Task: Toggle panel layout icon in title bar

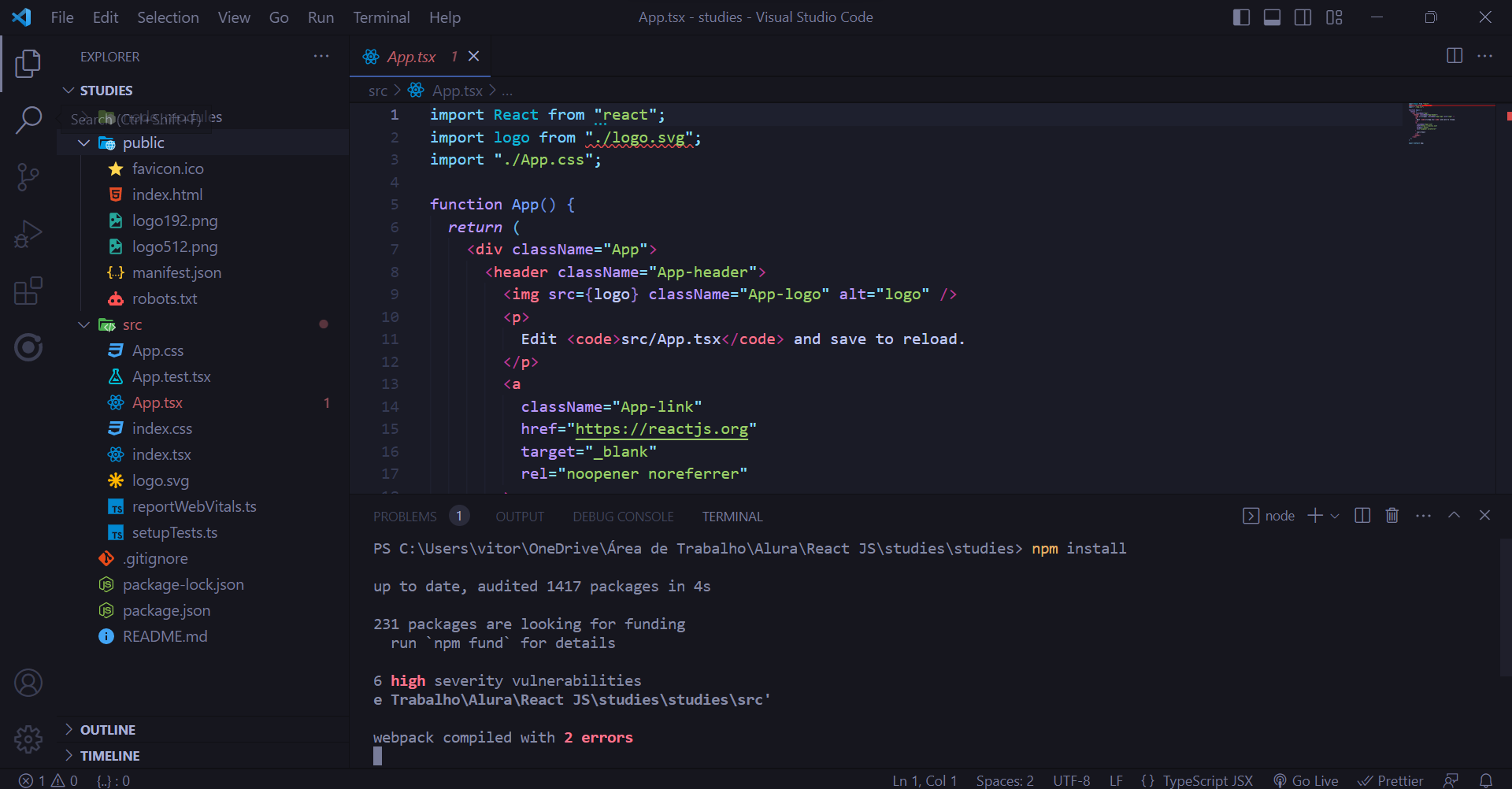Action: (x=1272, y=17)
